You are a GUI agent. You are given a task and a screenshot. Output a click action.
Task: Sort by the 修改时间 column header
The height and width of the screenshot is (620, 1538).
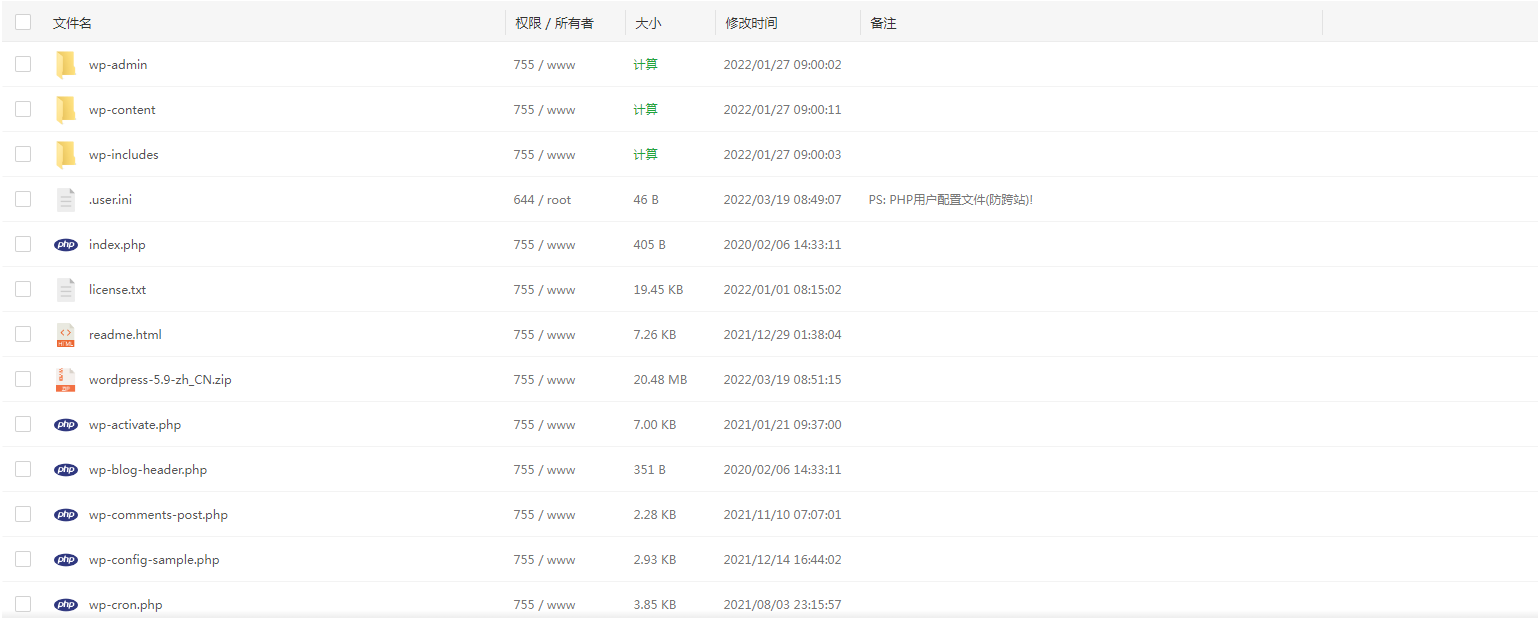tap(751, 23)
